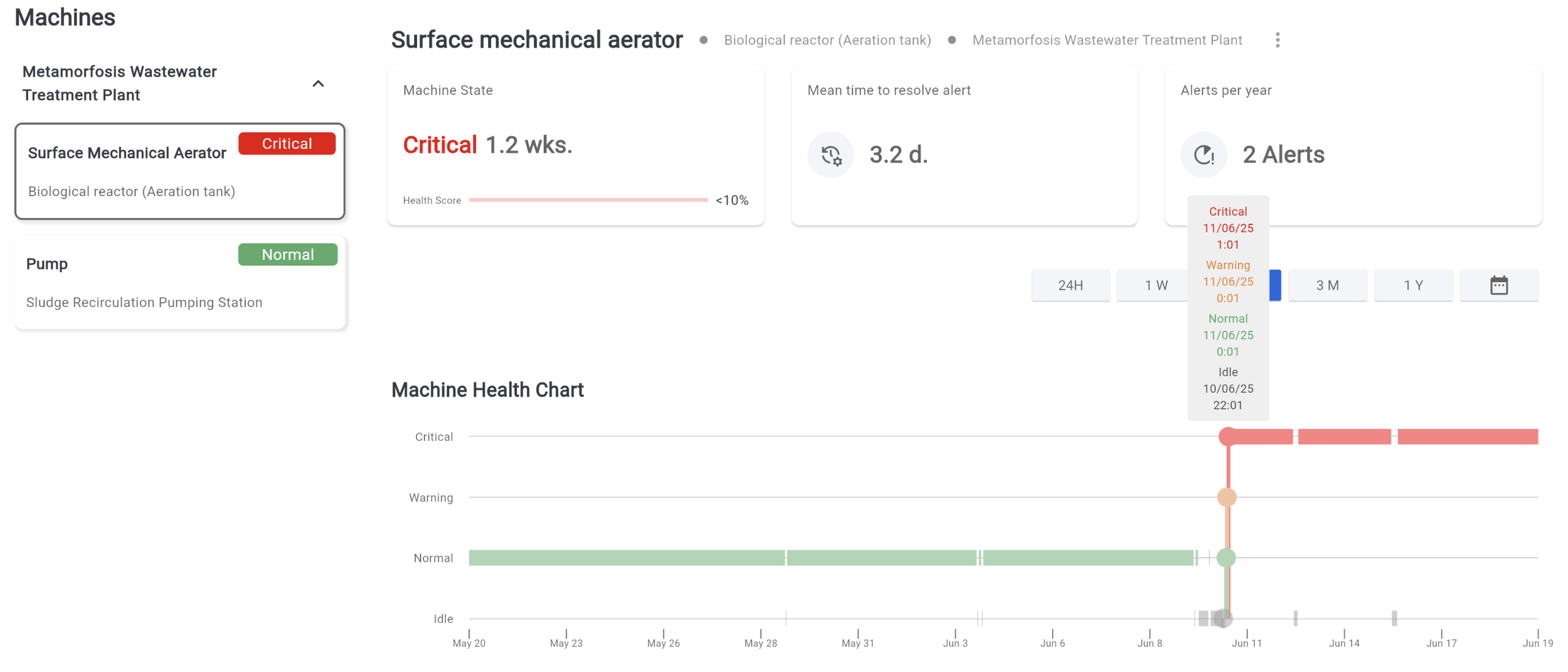Screen dimensions: 1568x672
Task: Click the Metamorfosis Wastewater Treatment Plant breadcrumb
Action: coord(1106,40)
